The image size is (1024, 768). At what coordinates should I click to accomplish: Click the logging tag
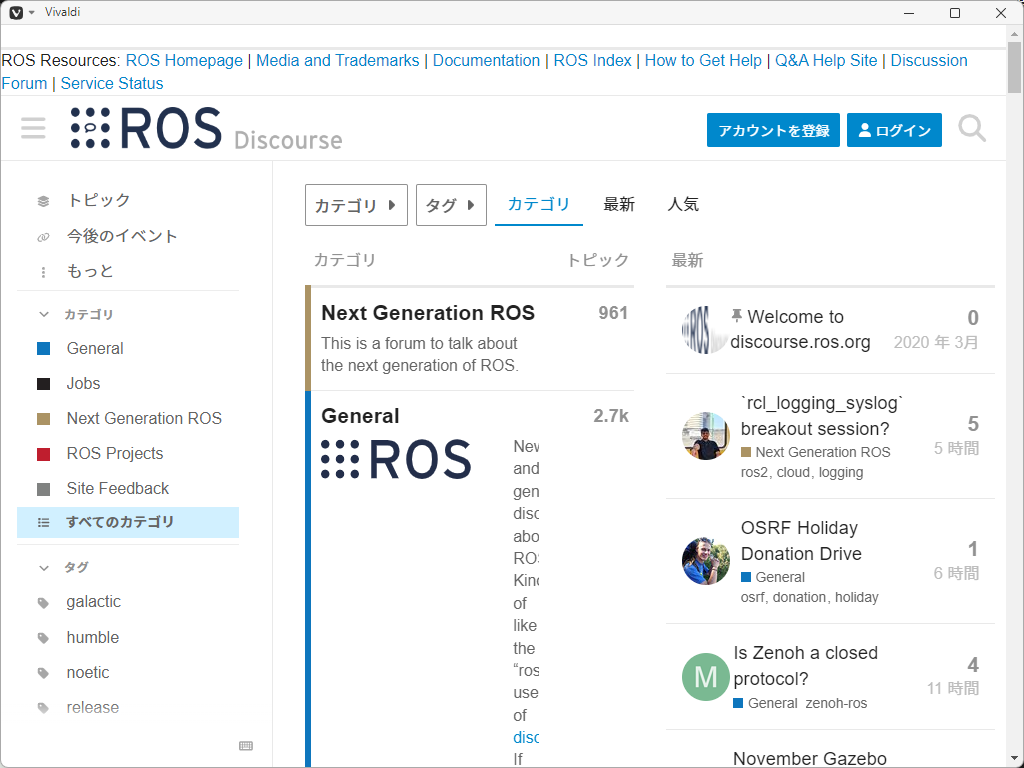click(840, 472)
